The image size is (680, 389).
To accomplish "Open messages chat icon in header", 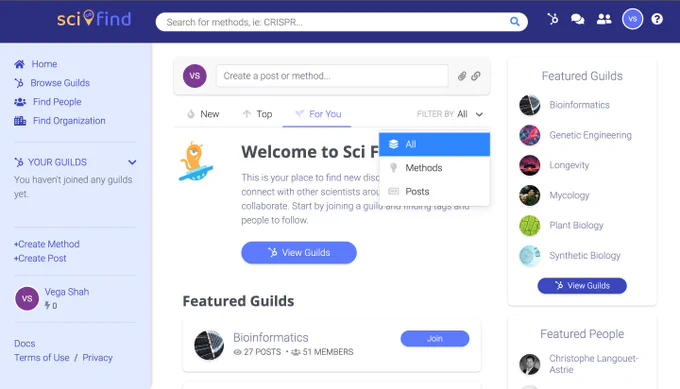I will click(578, 19).
